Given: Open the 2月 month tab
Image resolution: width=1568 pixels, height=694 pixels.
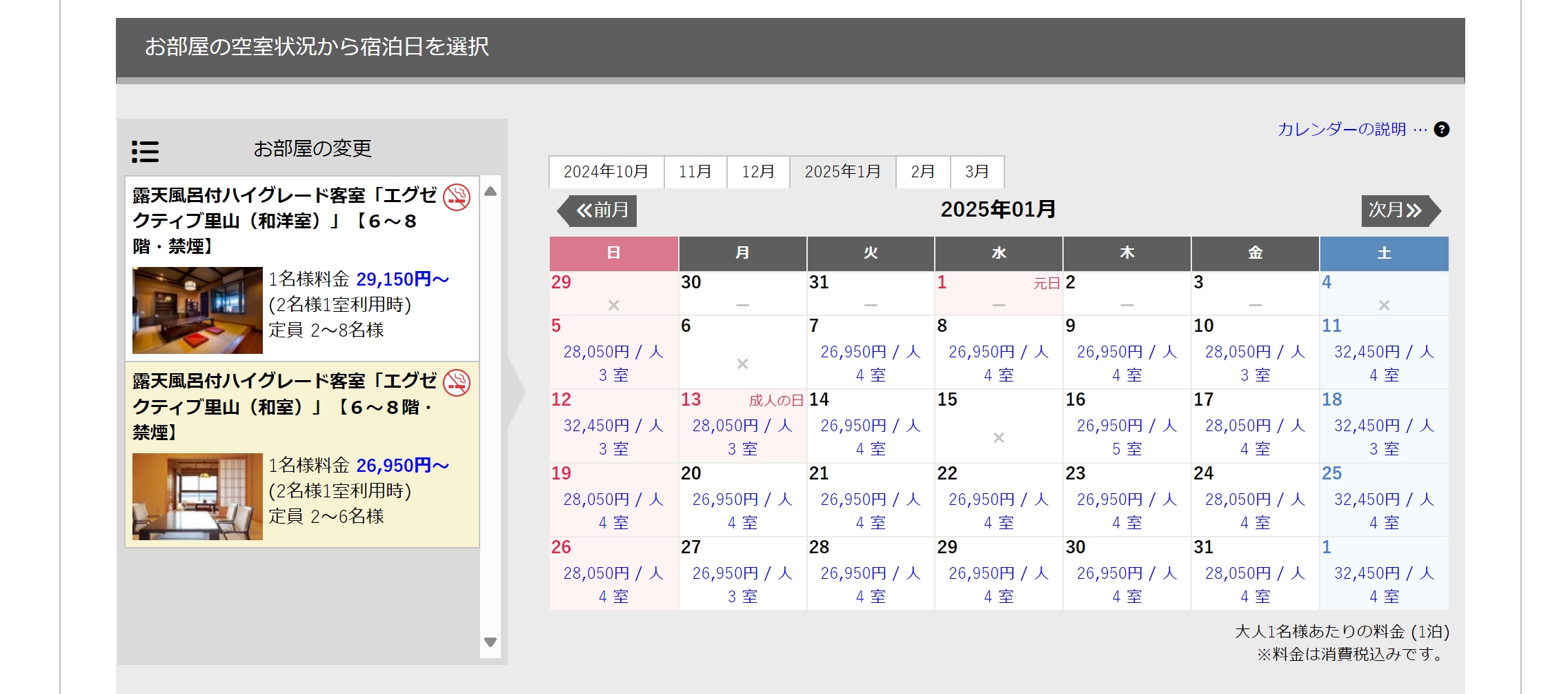Looking at the screenshot, I should [922, 172].
